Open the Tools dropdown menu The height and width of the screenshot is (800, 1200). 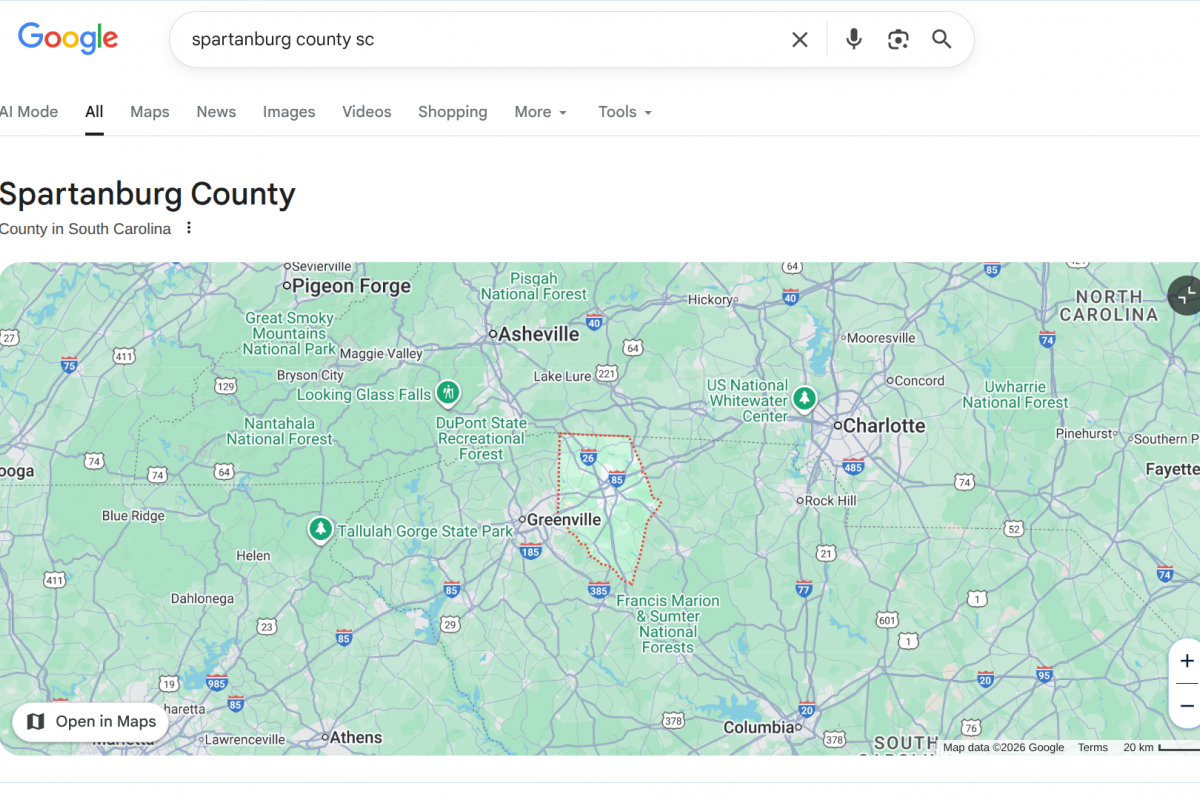pos(625,112)
